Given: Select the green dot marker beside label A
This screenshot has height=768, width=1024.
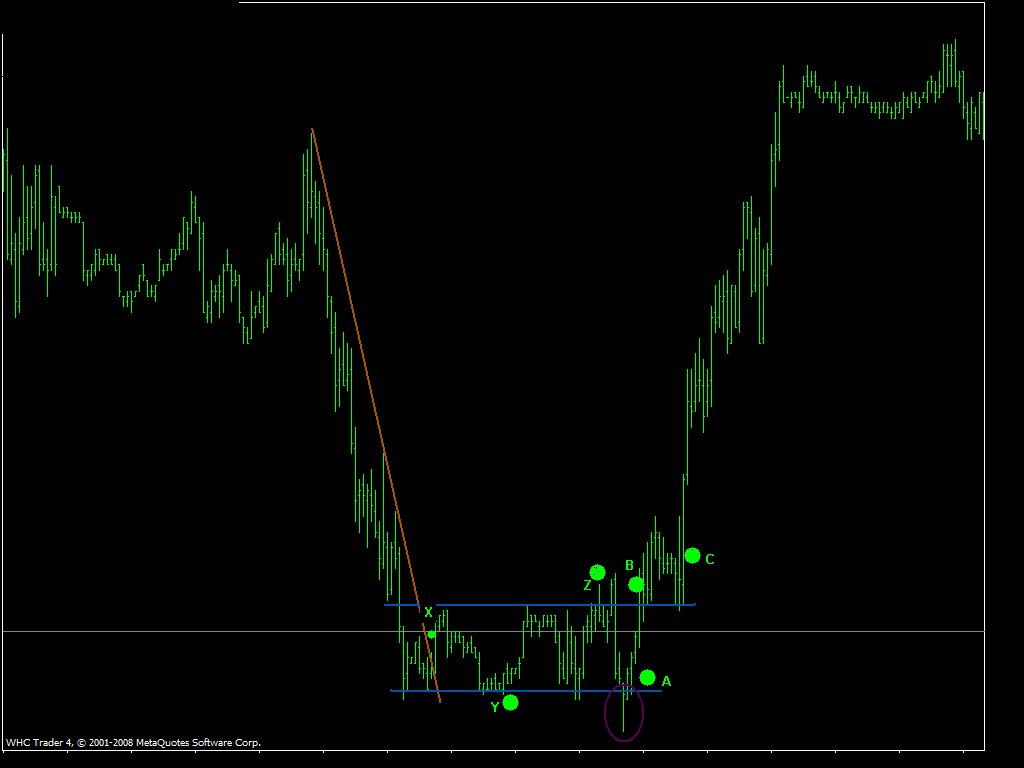Looking at the screenshot, I should coord(647,678).
